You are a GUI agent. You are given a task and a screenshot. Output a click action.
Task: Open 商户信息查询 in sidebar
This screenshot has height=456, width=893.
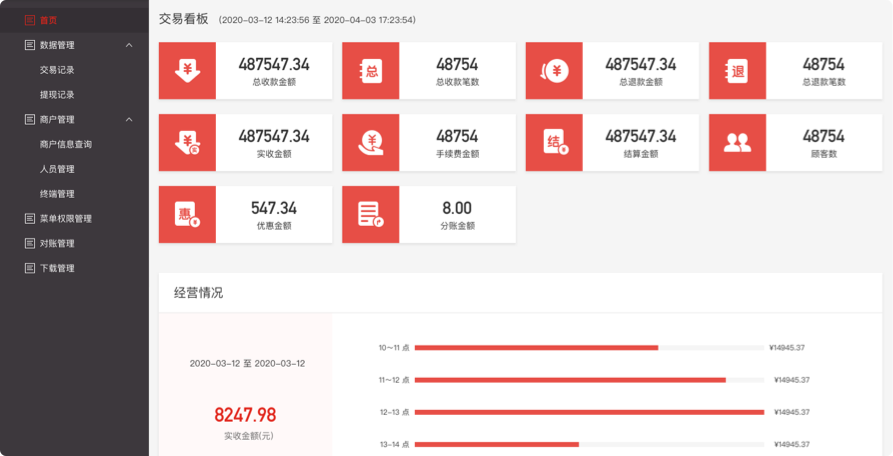[66, 145]
